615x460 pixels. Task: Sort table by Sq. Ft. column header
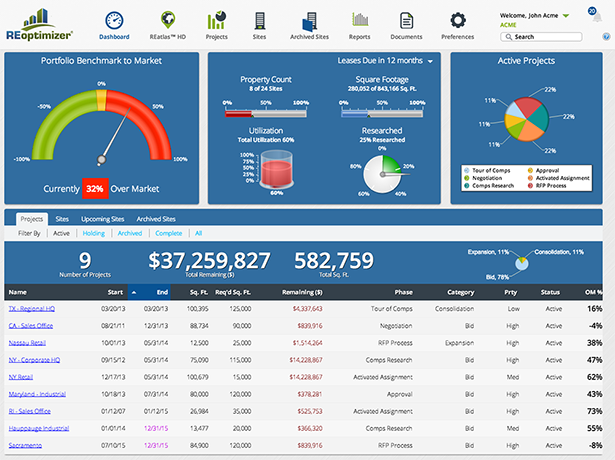coord(200,292)
